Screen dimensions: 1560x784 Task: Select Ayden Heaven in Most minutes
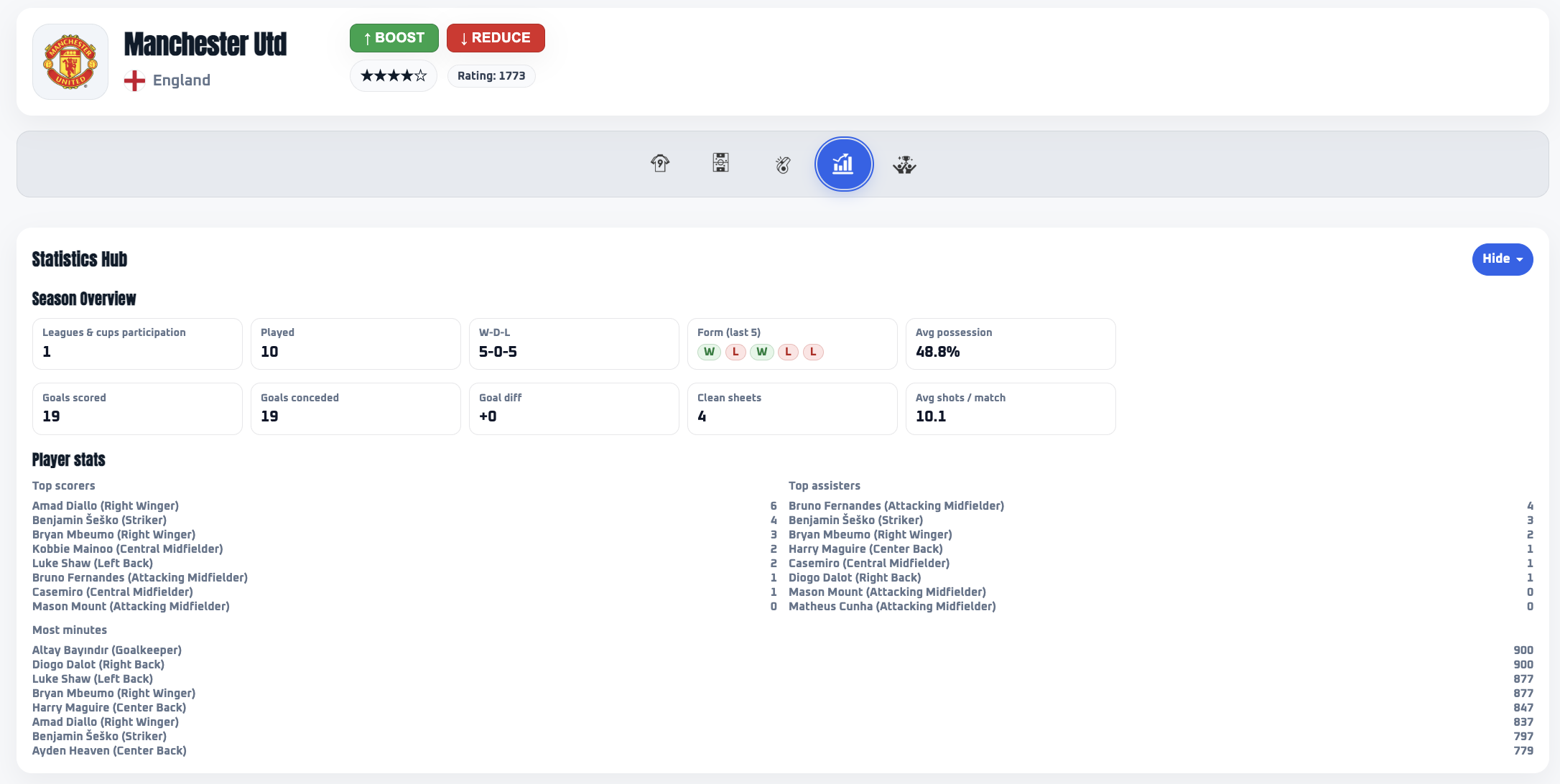tap(783, 751)
